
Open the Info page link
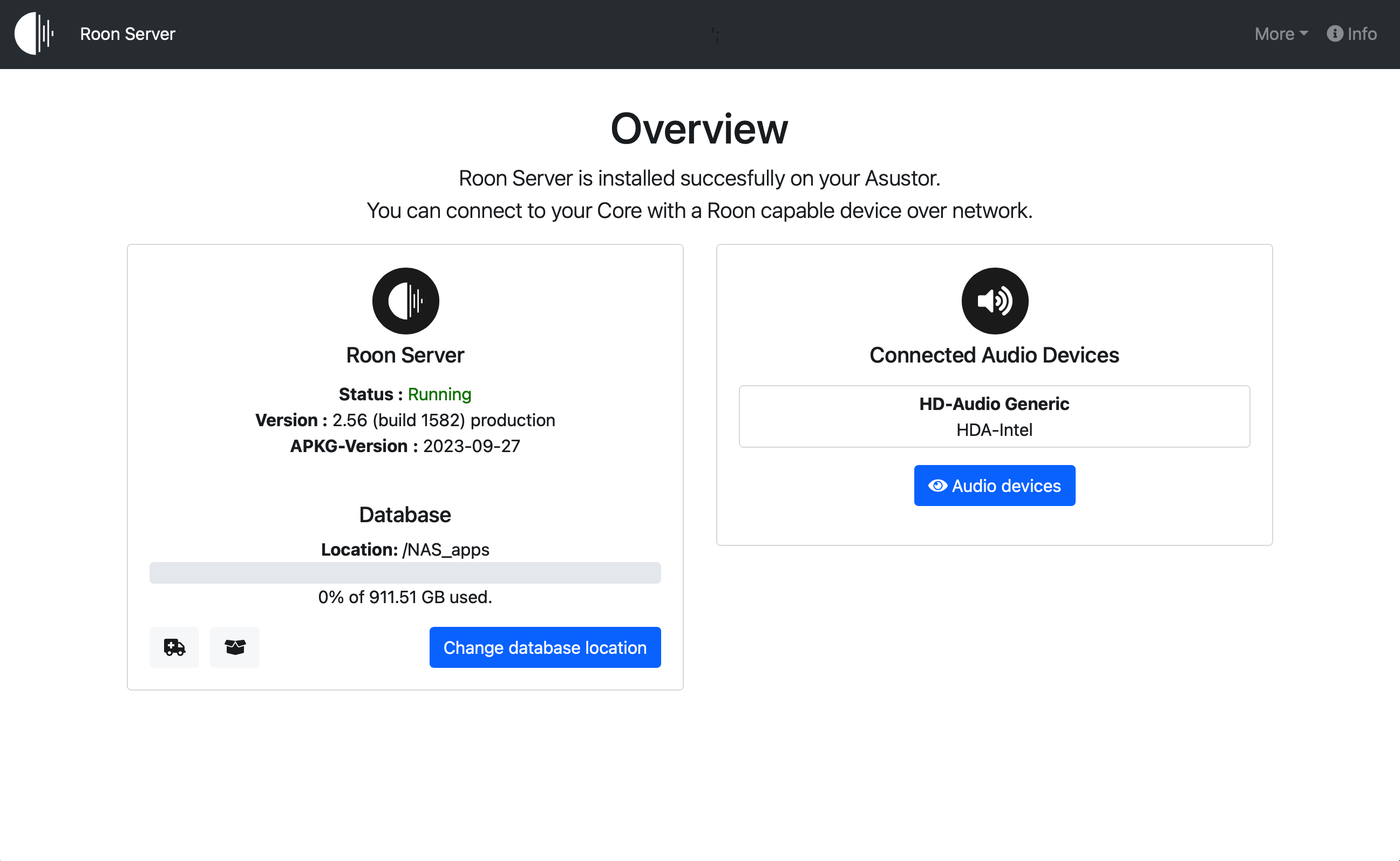pyautogui.click(x=1361, y=33)
